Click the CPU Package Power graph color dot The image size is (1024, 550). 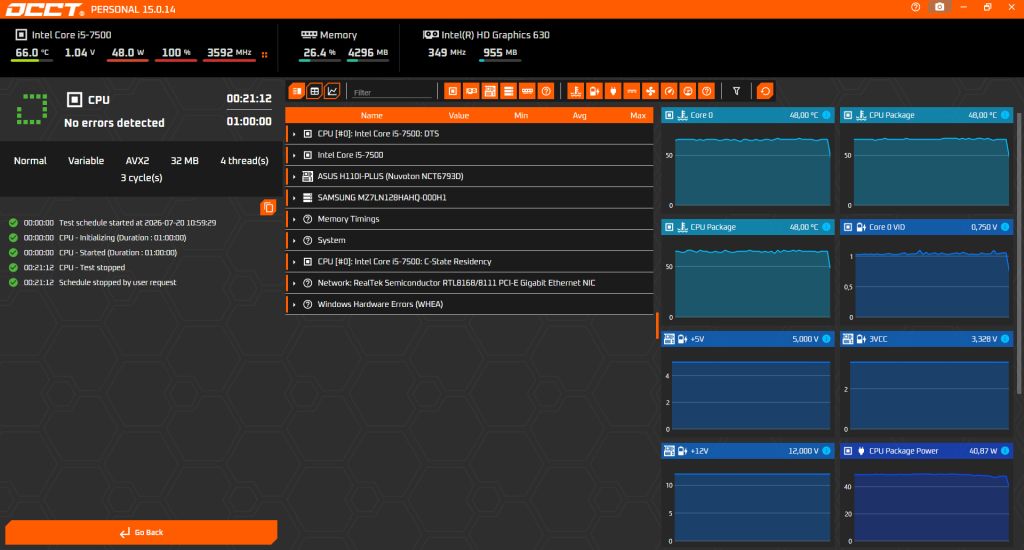tap(1005, 451)
